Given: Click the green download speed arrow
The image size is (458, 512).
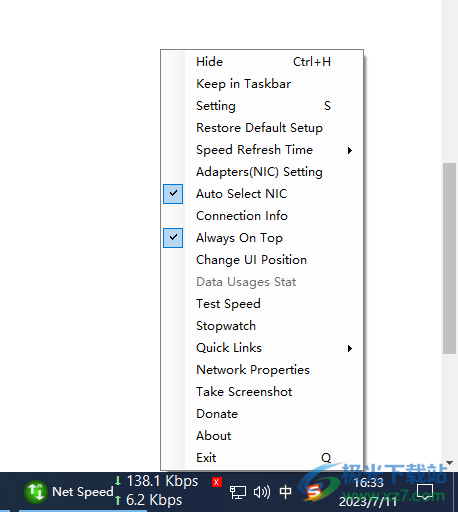Looking at the screenshot, I should (118, 481).
